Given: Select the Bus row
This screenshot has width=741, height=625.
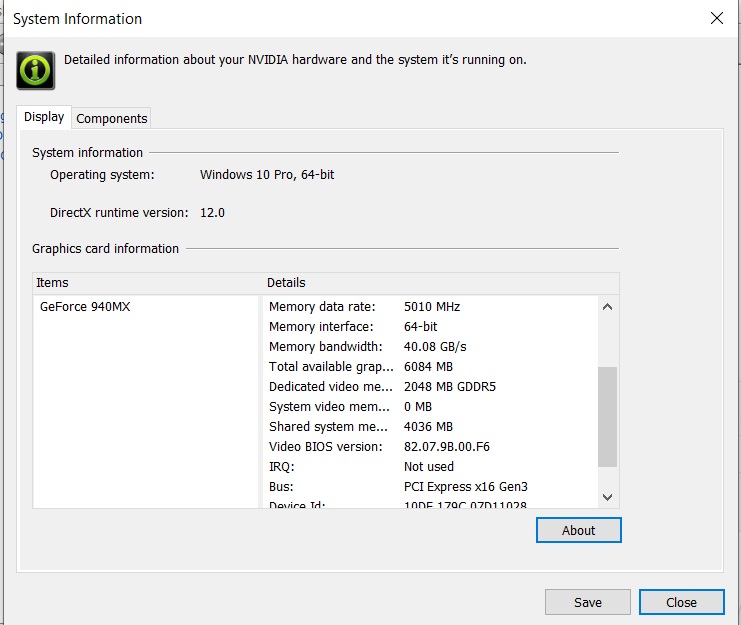Looking at the screenshot, I should click(430, 487).
